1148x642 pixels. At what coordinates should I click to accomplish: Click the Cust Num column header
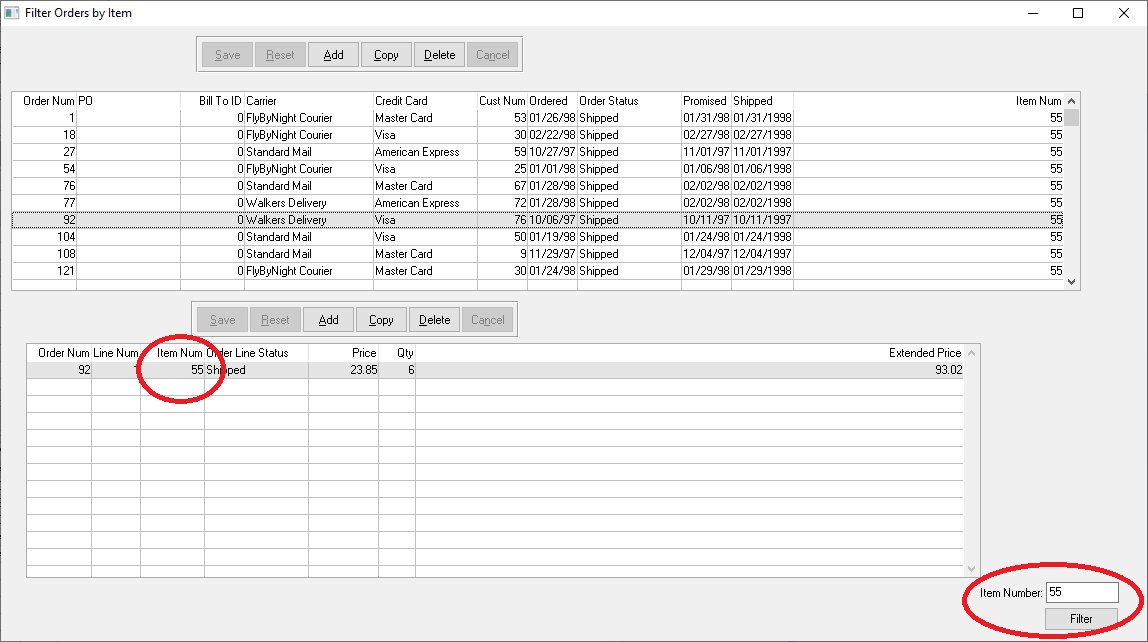(502, 101)
